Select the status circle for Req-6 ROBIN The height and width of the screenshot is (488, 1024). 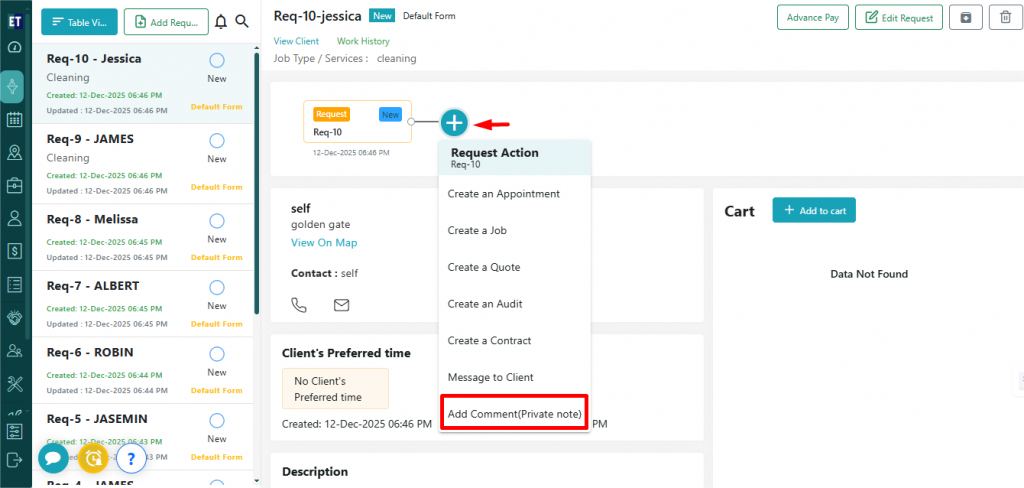[217, 354]
